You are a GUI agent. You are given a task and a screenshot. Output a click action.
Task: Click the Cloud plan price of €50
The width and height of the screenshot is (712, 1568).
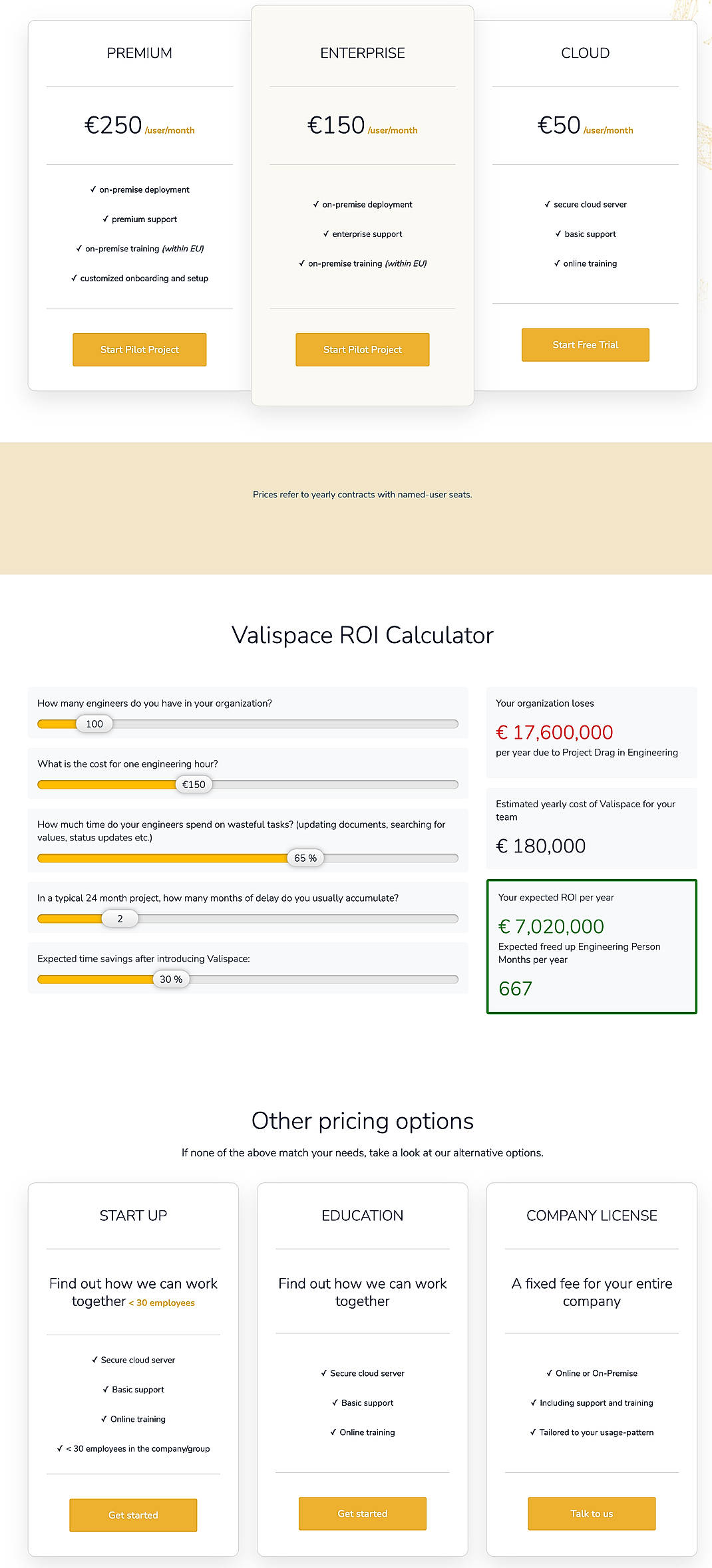point(558,124)
